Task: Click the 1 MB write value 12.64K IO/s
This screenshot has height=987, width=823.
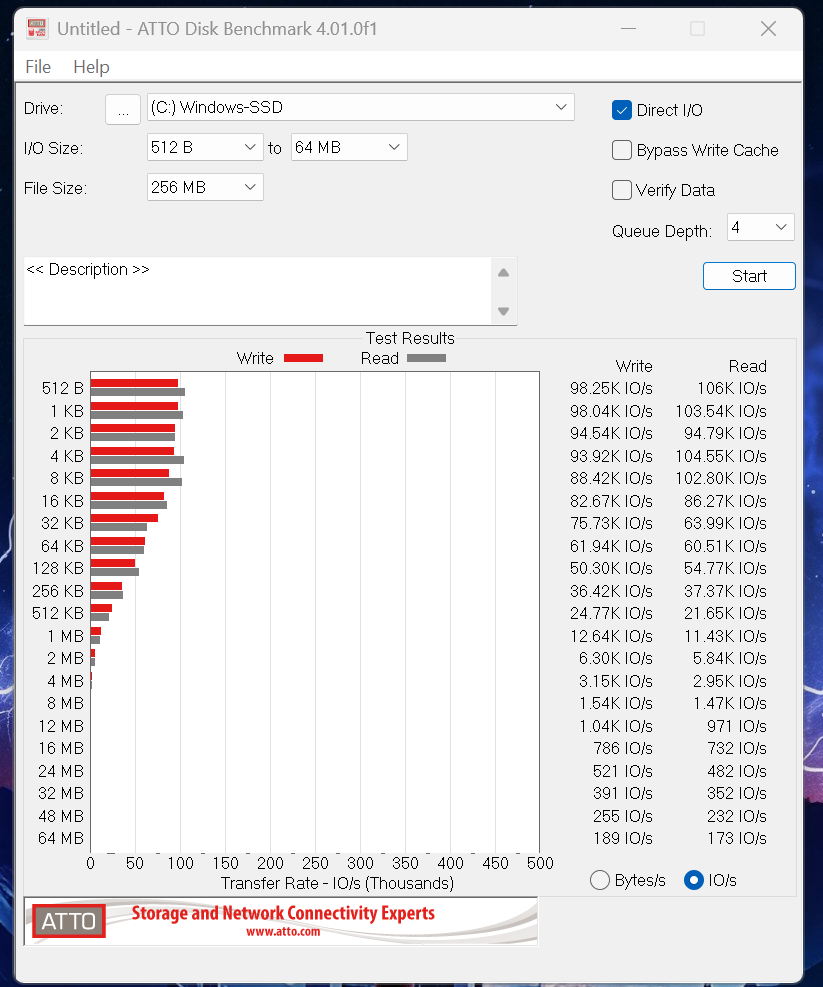Action: click(611, 636)
